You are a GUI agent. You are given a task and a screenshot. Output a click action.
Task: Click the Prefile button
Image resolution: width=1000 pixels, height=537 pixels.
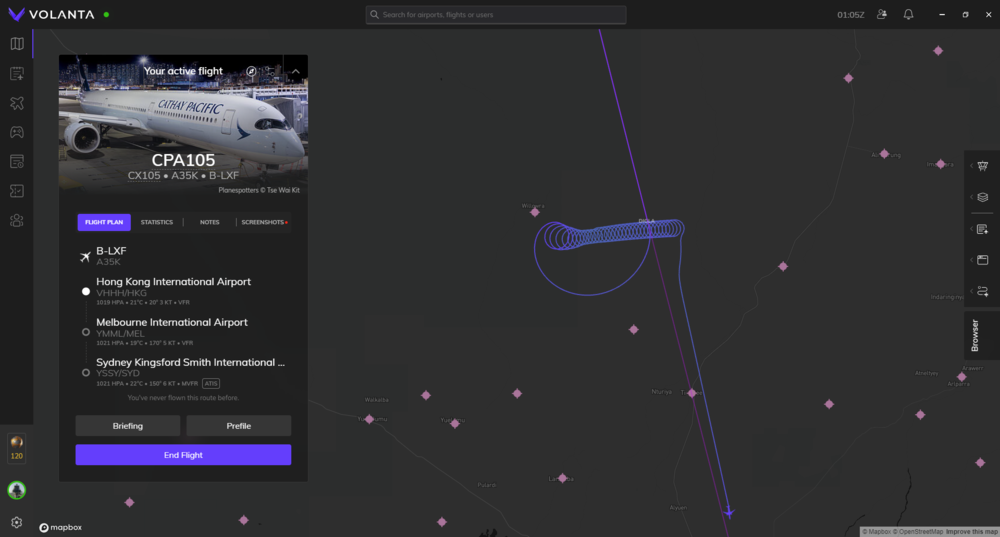(x=238, y=426)
